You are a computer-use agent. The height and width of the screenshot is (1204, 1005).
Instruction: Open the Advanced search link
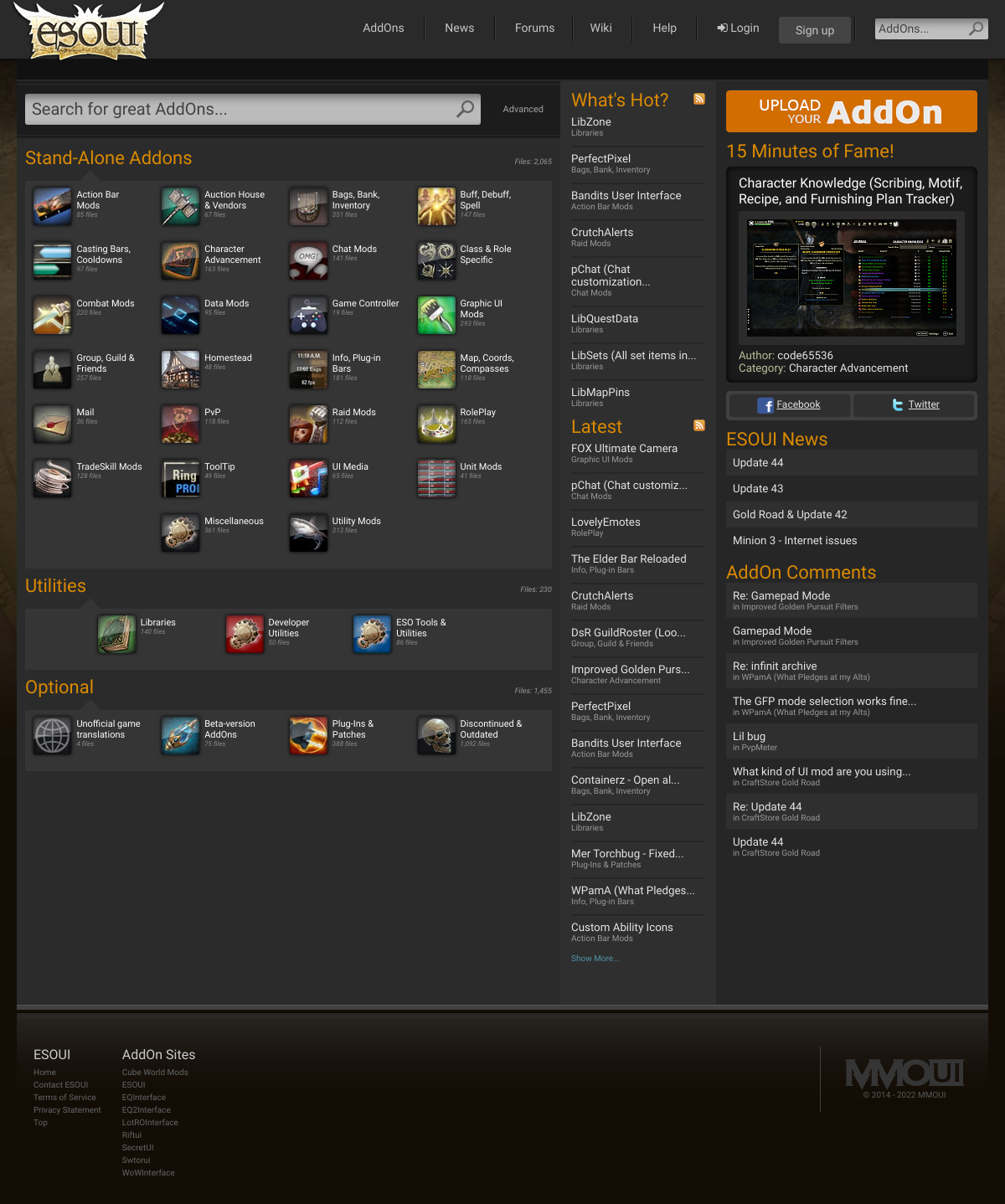pyautogui.click(x=523, y=110)
